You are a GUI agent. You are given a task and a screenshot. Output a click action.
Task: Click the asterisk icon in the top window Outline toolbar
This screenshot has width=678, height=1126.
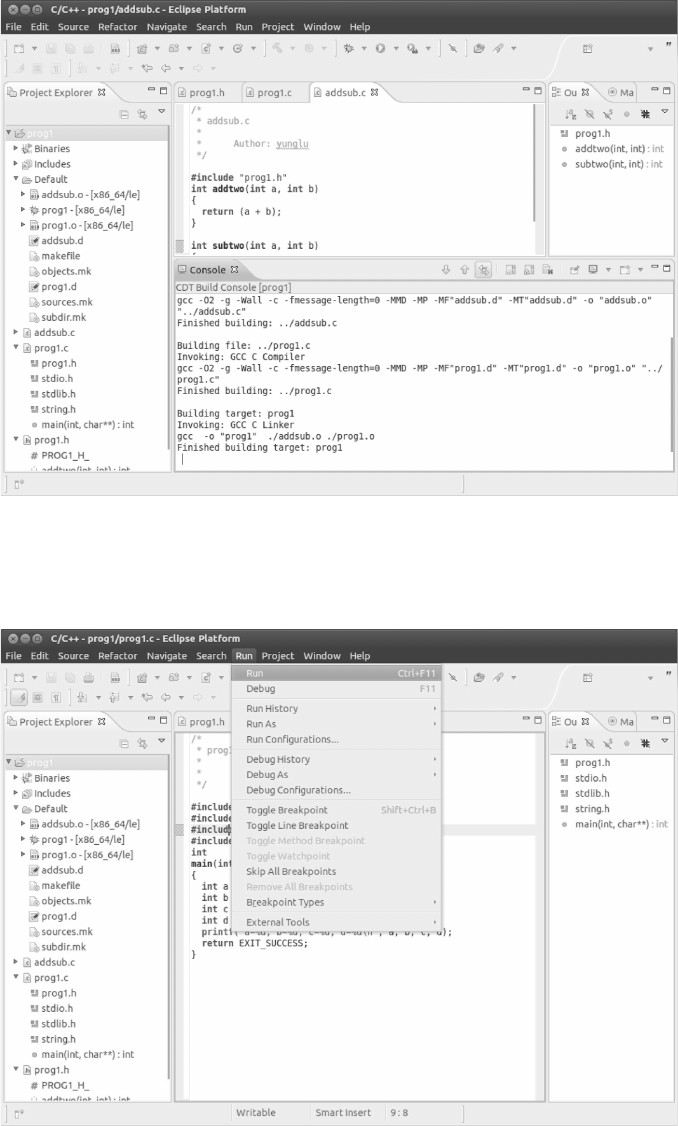tap(645, 113)
